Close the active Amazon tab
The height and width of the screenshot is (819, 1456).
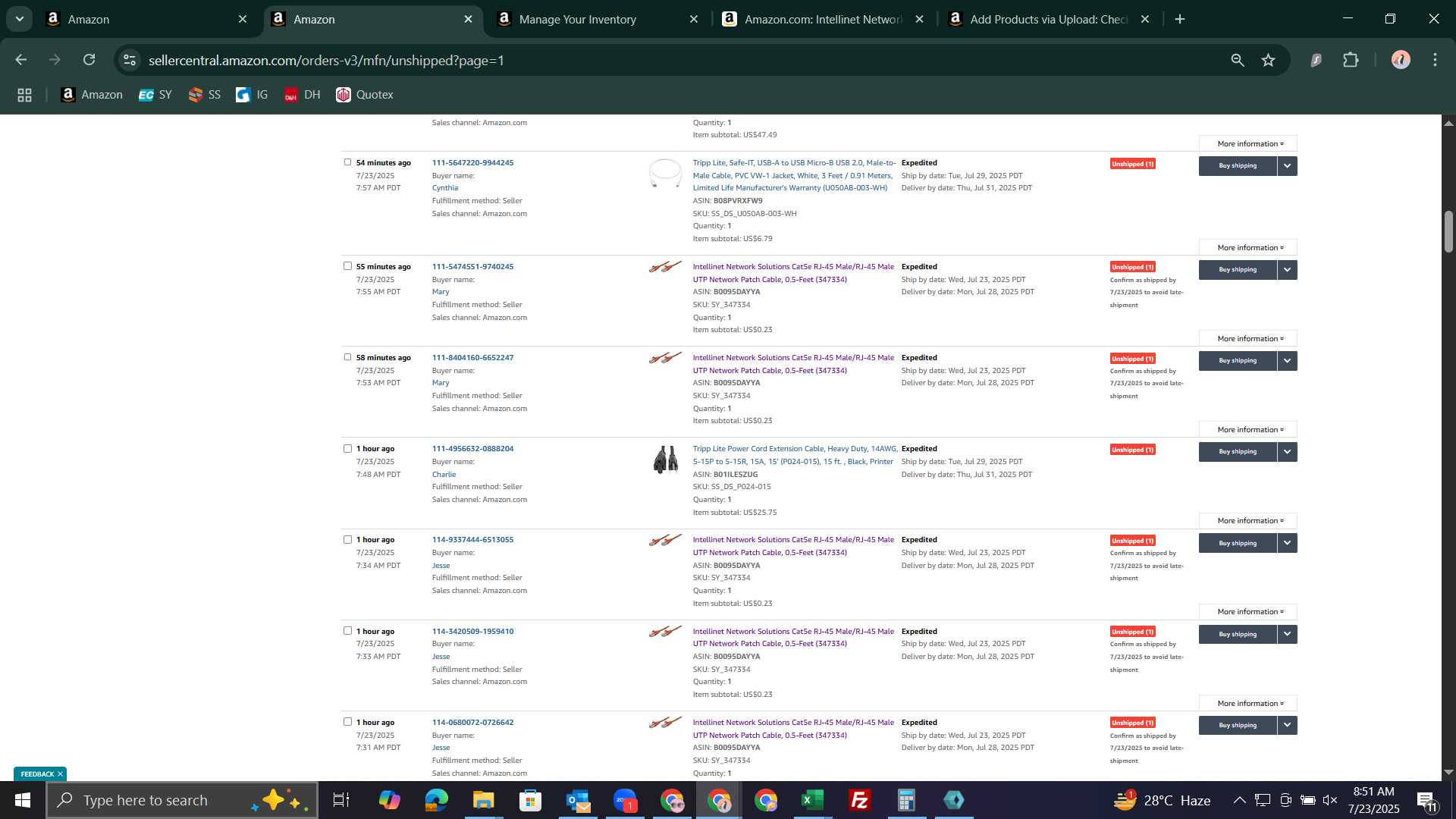coord(469,19)
